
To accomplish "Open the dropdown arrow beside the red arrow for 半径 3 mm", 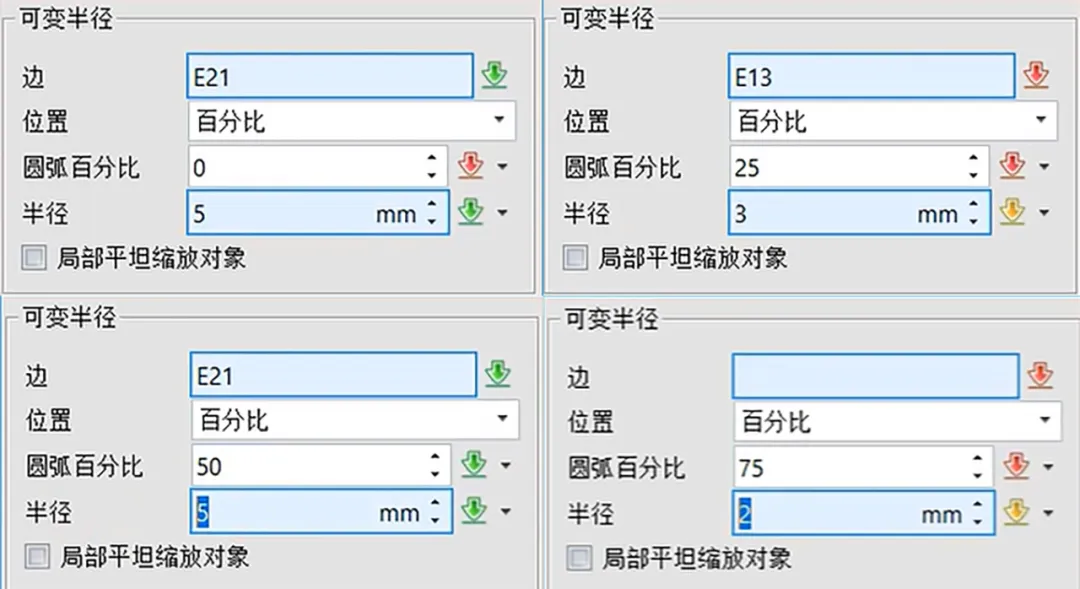I will pyautogui.click(x=1043, y=212).
